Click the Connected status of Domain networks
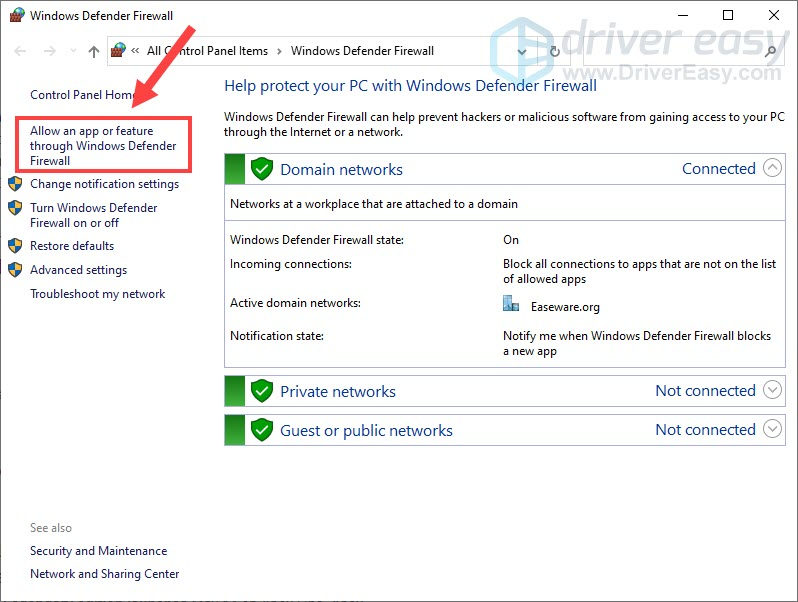The image size is (798, 602). point(719,168)
